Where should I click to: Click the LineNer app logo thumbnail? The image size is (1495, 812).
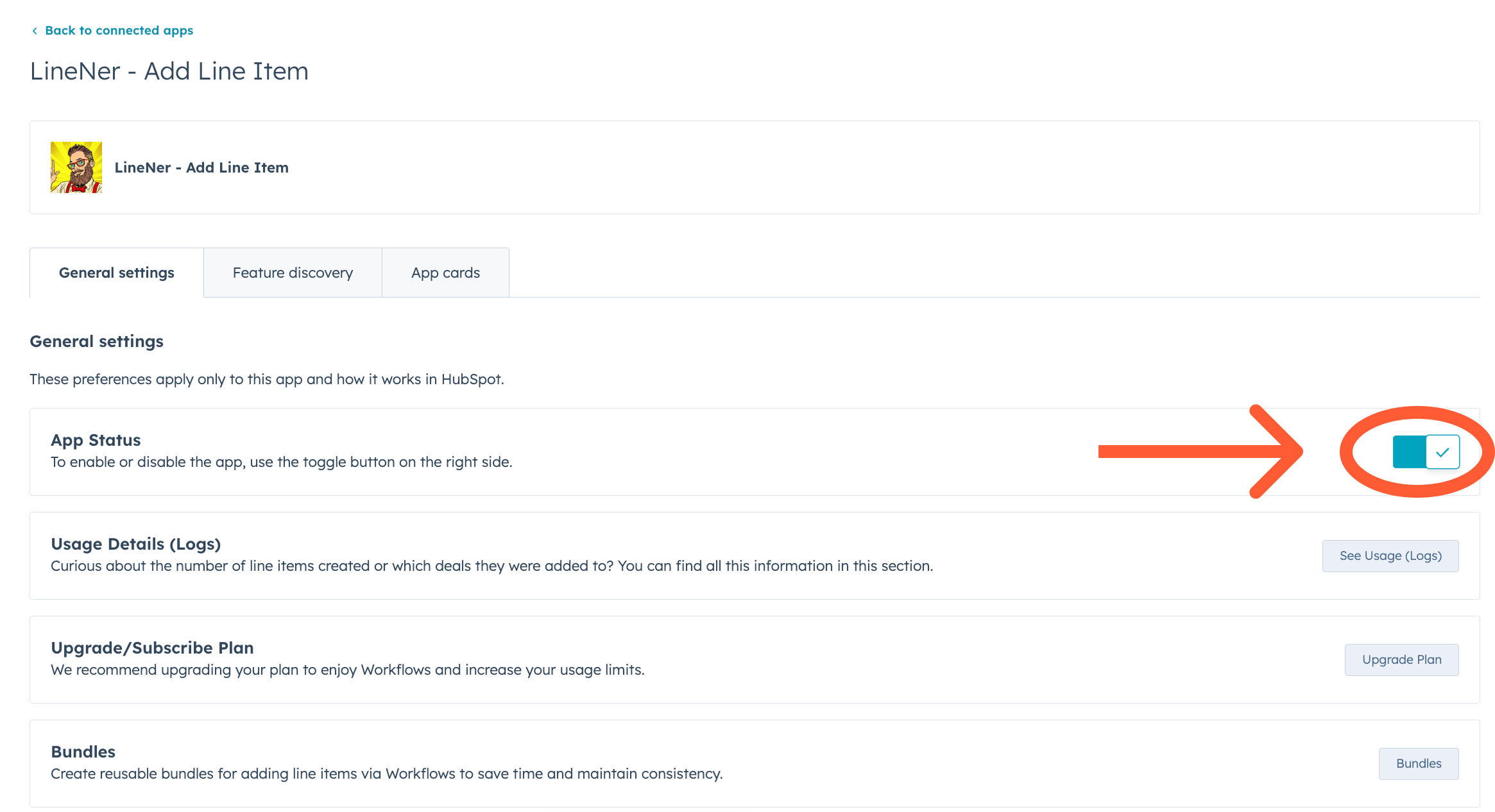(x=76, y=167)
